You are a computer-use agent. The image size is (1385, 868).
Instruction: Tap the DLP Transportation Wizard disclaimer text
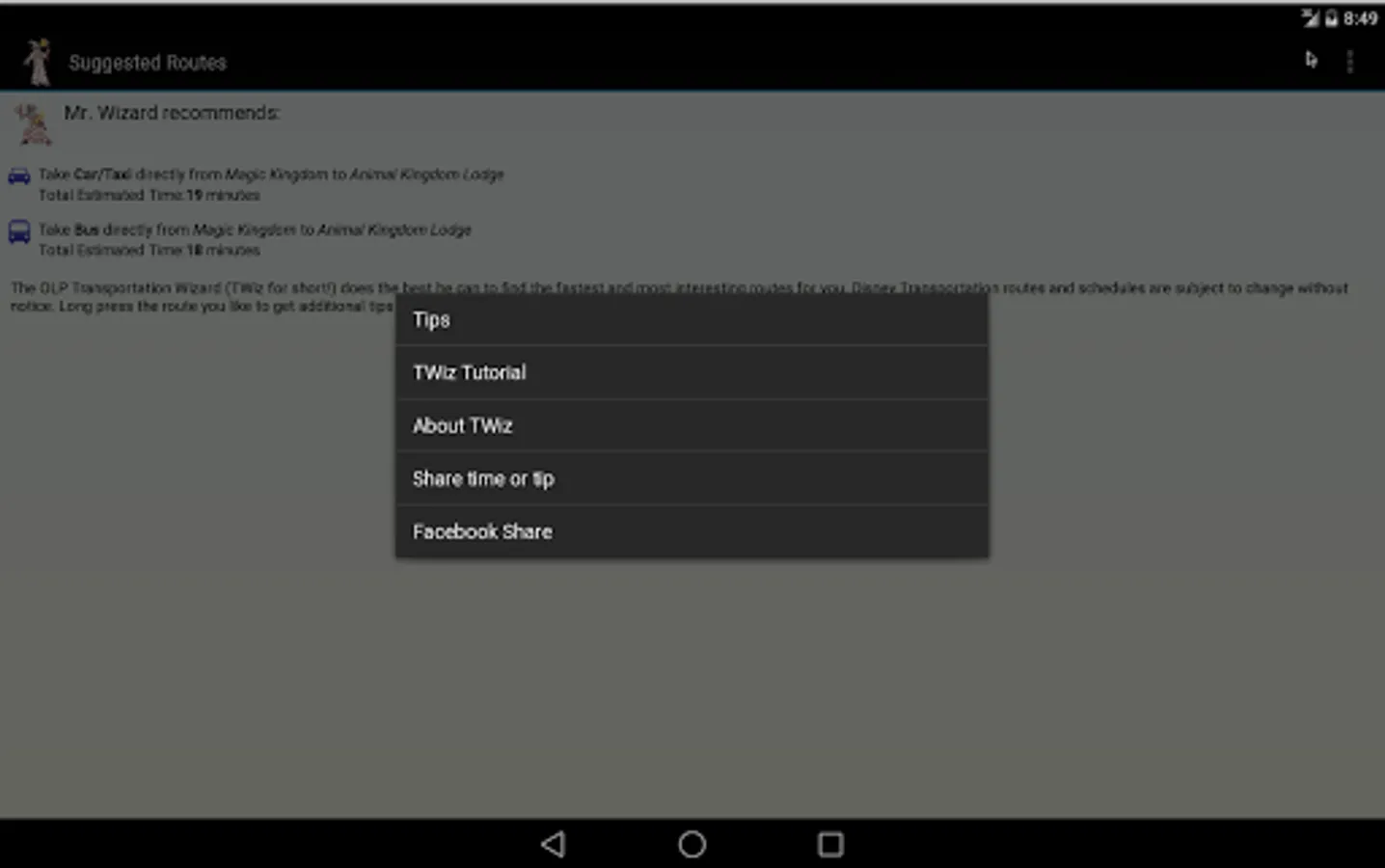[679, 297]
